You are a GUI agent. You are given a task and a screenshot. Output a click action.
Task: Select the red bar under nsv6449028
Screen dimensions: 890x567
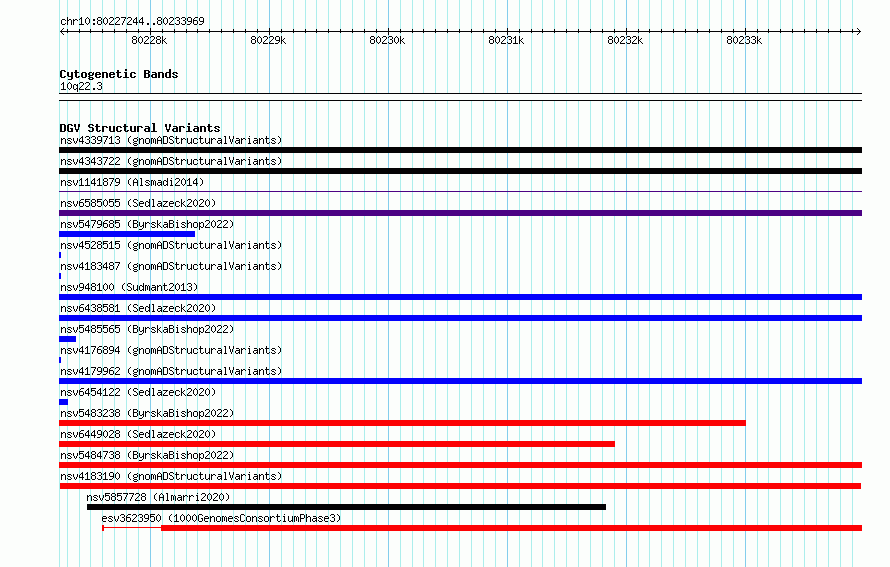click(x=337, y=444)
